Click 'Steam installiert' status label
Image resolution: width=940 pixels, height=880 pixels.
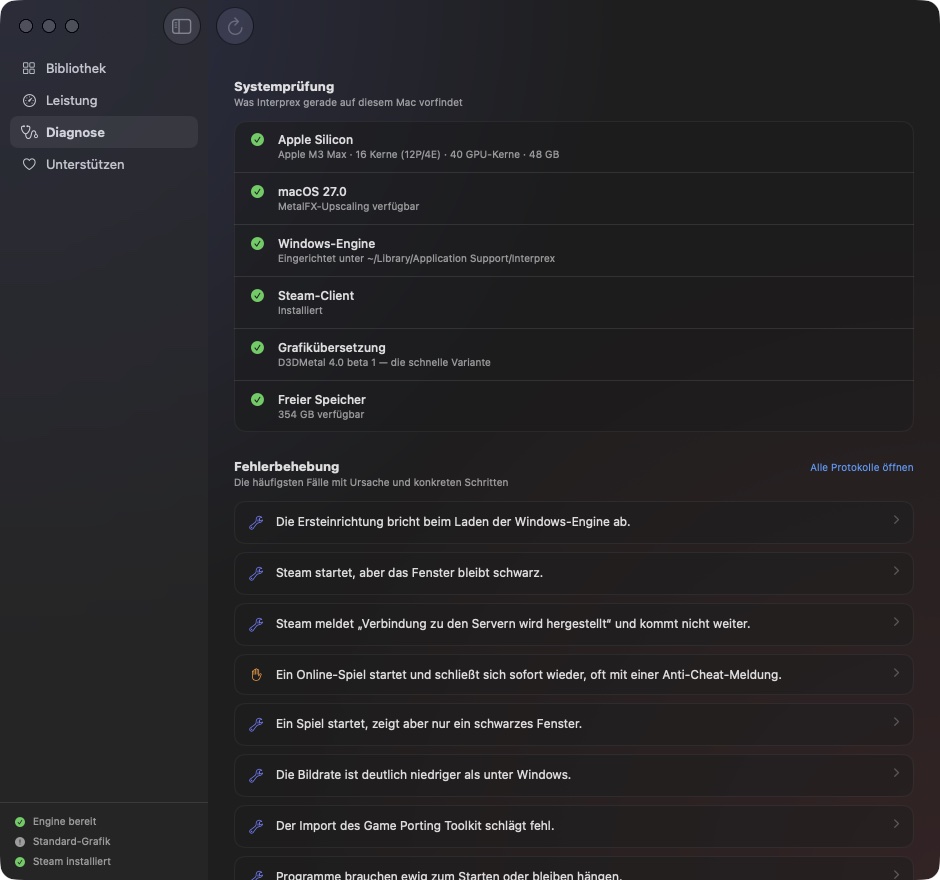click(71, 862)
